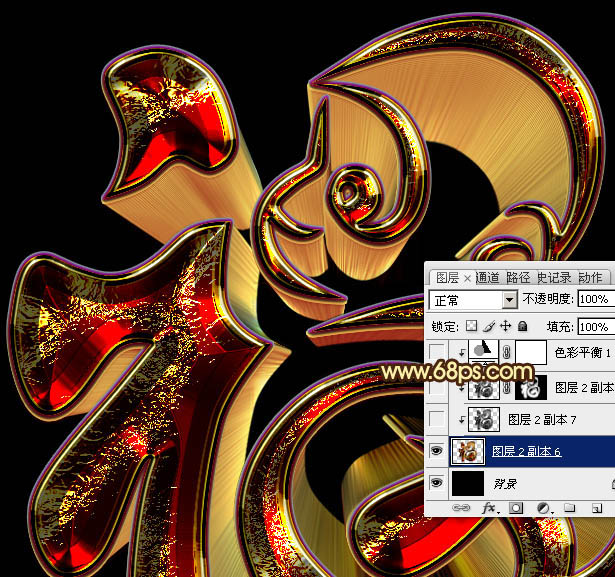The height and width of the screenshot is (577, 615).
Task: Hide the 背景 layer
Action: pos(436,484)
